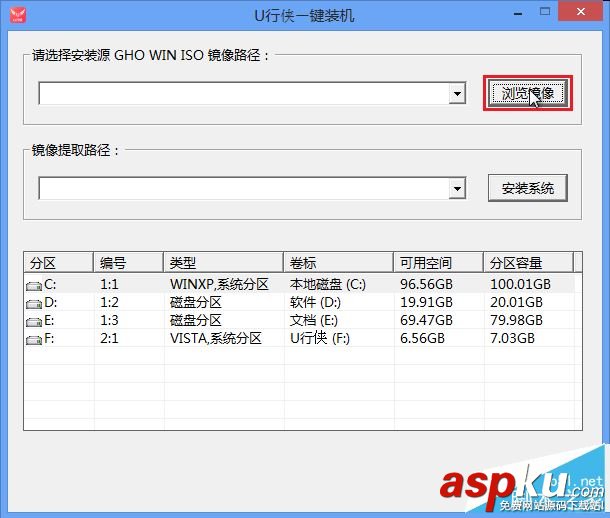The height and width of the screenshot is (518, 610).
Task: Open the 镜像提取路径 dropdown arrow
Action: [457, 189]
